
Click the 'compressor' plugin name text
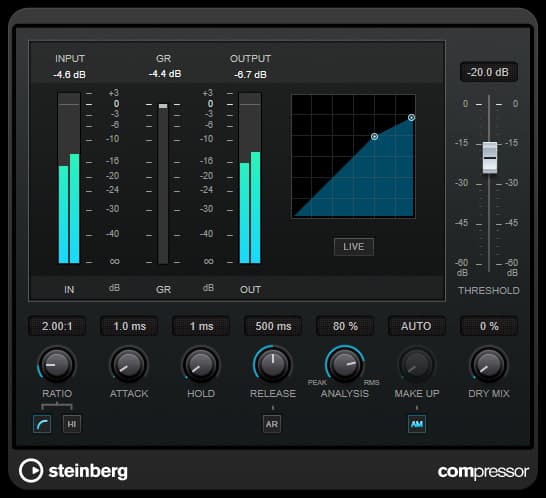click(x=483, y=472)
